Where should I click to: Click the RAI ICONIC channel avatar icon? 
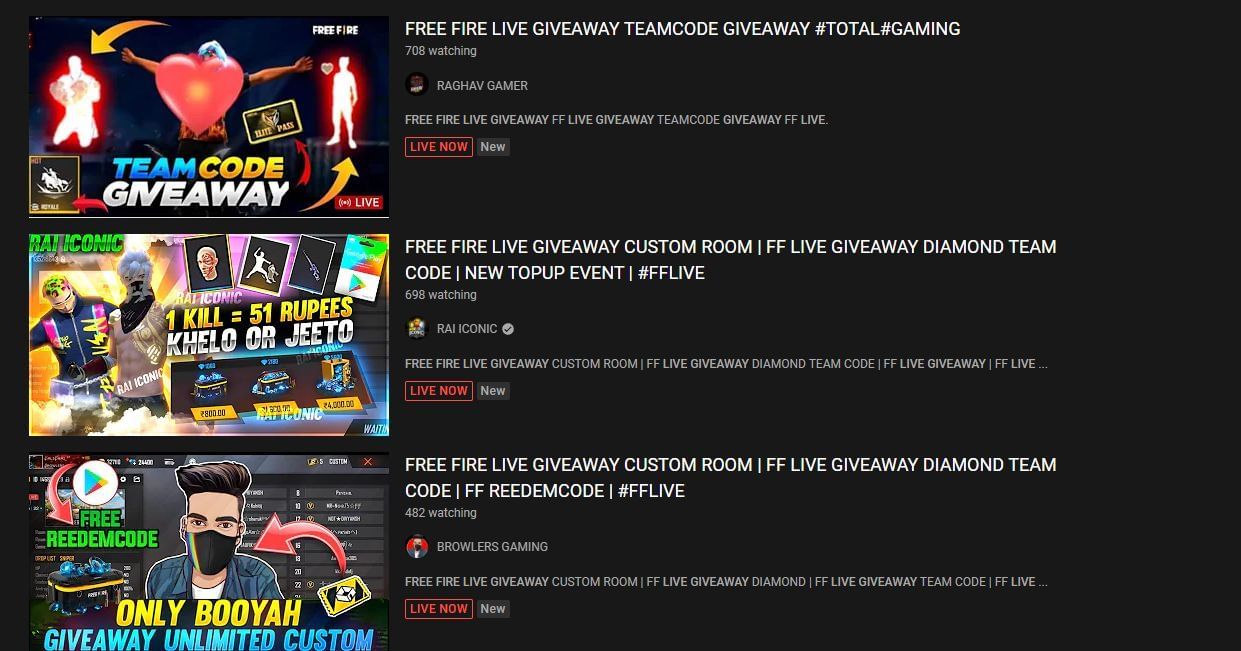coord(417,329)
